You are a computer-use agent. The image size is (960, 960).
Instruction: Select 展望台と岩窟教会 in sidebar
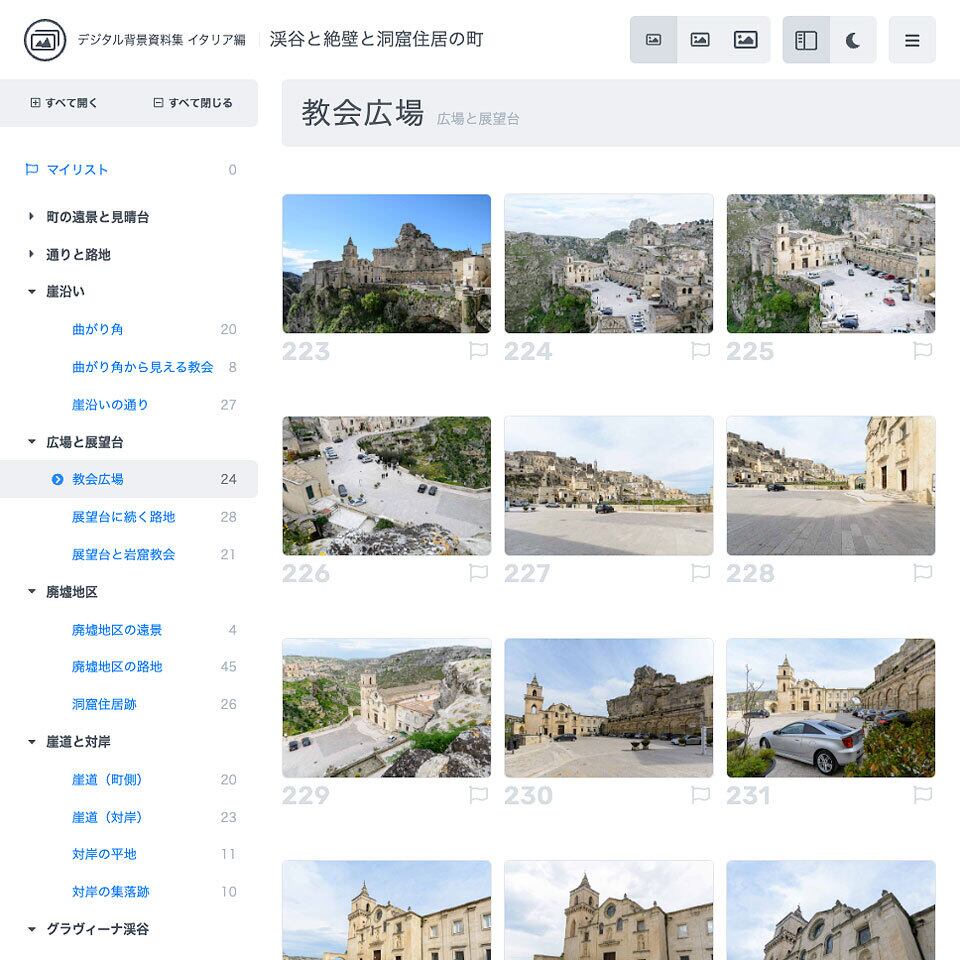point(123,555)
